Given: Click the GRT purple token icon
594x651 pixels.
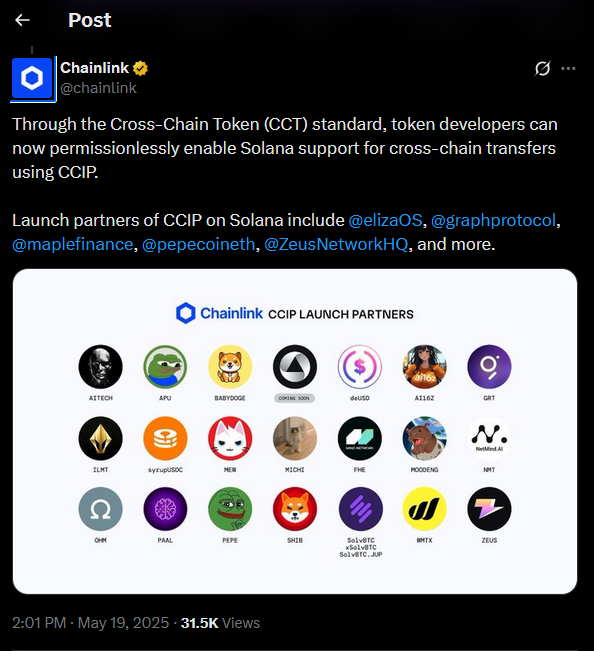Looking at the screenshot, I should pos(489,367).
